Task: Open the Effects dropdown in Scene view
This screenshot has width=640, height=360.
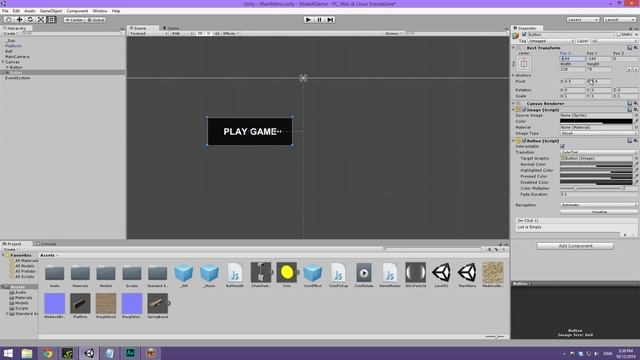Action: pyautogui.click(x=230, y=33)
